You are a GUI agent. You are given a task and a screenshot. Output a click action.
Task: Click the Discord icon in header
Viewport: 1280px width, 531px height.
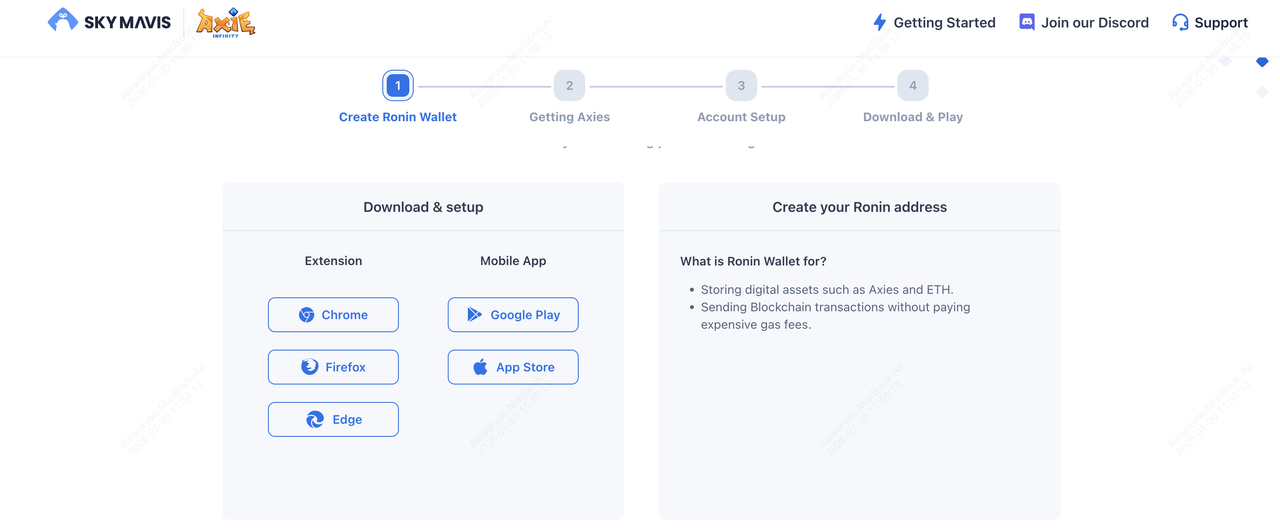[x=1026, y=22]
